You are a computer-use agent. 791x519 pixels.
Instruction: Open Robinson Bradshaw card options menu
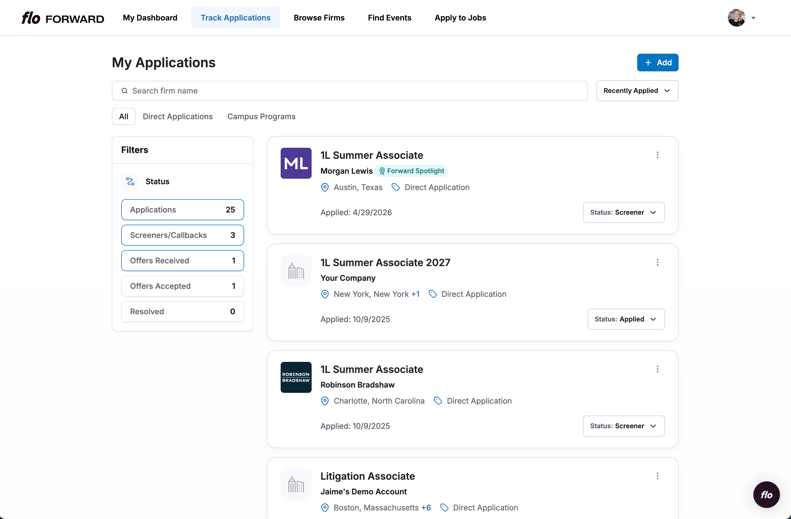tap(657, 369)
